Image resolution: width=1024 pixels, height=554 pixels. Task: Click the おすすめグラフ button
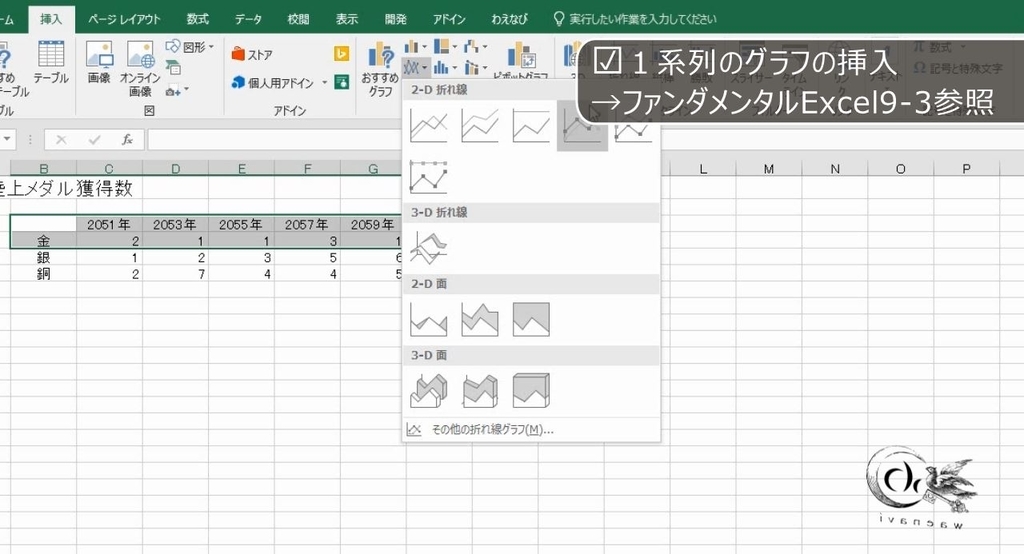(x=380, y=70)
